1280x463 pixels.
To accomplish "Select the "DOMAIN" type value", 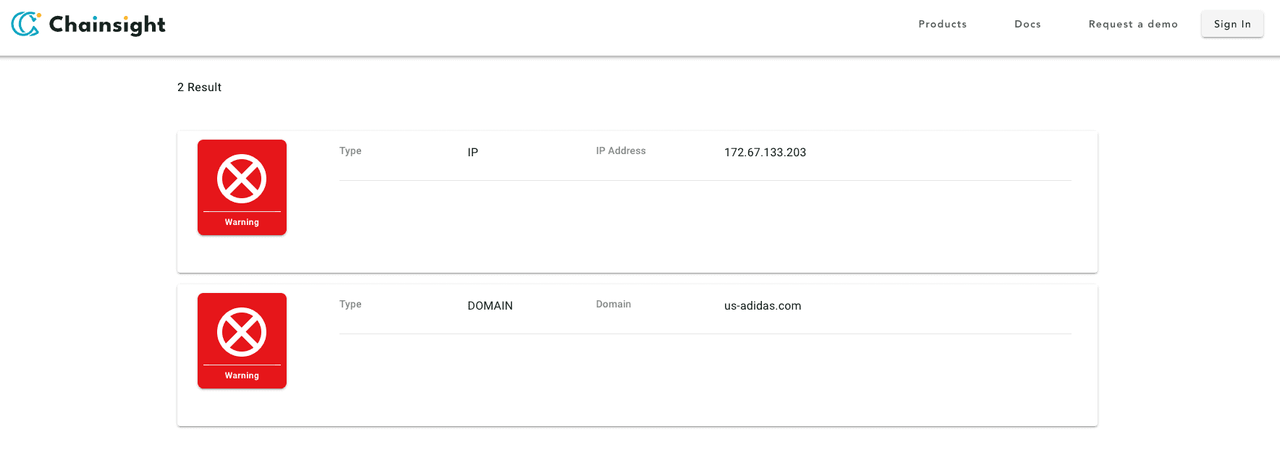I will (x=490, y=306).
